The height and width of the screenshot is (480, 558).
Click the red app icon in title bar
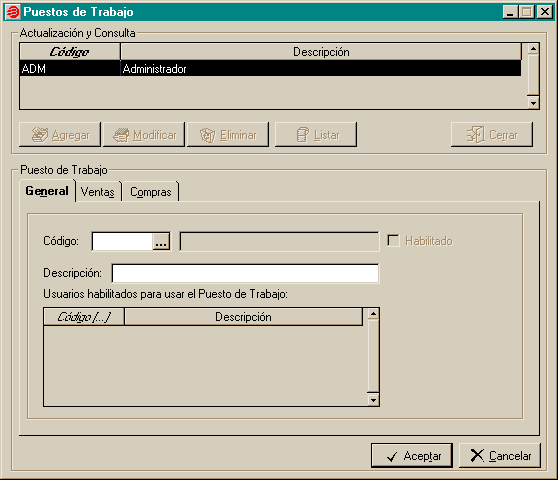[12, 12]
